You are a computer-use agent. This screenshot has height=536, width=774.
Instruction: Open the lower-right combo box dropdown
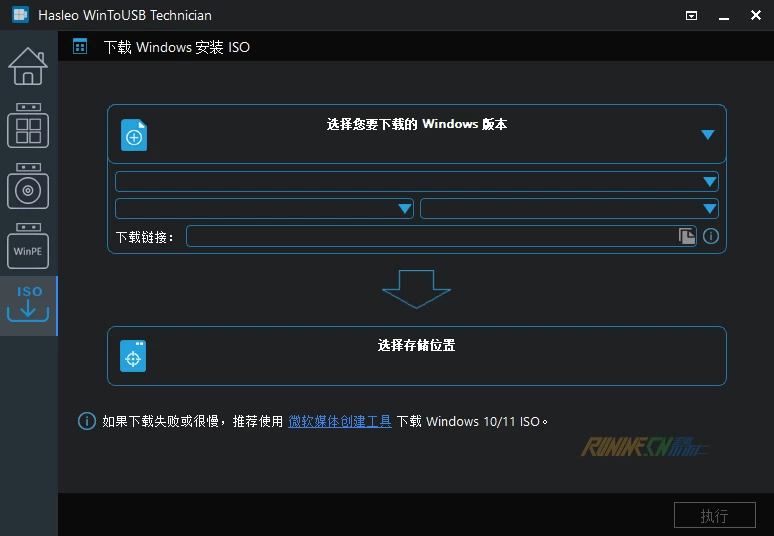pyautogui.click(x=568, y=208)
